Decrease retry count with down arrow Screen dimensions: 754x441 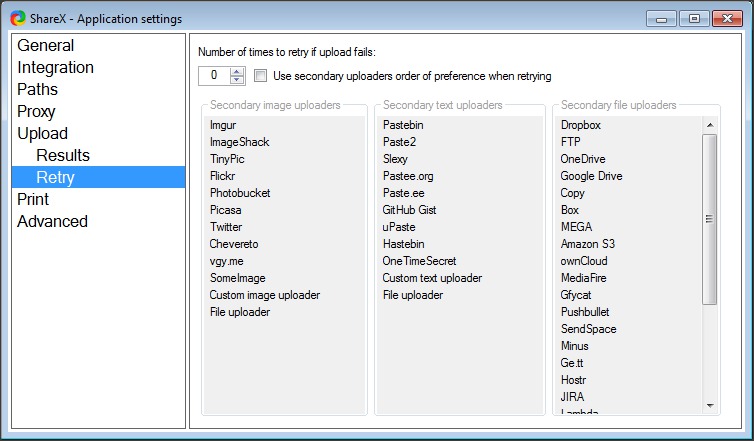[237, 80]
